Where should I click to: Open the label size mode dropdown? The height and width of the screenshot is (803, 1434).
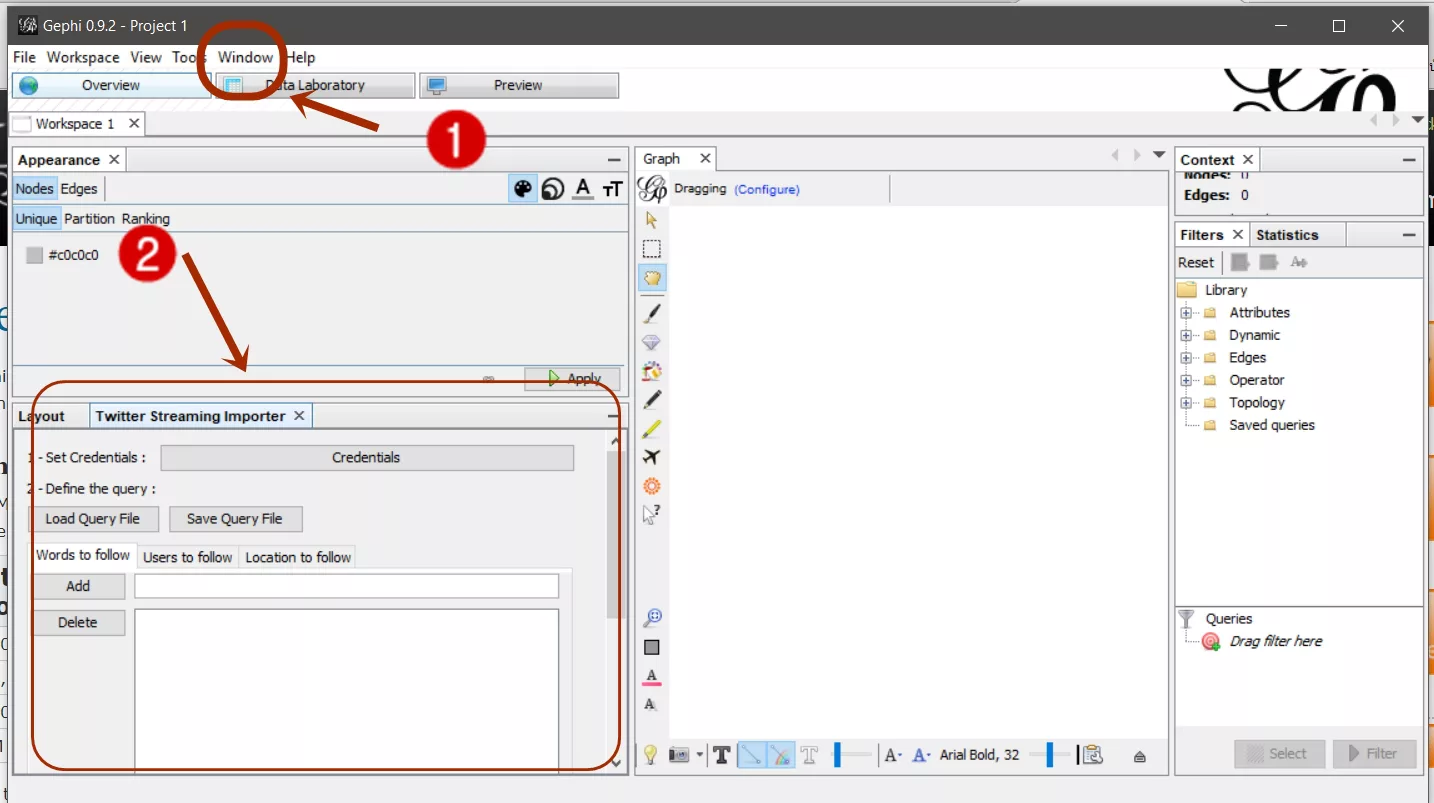pos(893,755)
